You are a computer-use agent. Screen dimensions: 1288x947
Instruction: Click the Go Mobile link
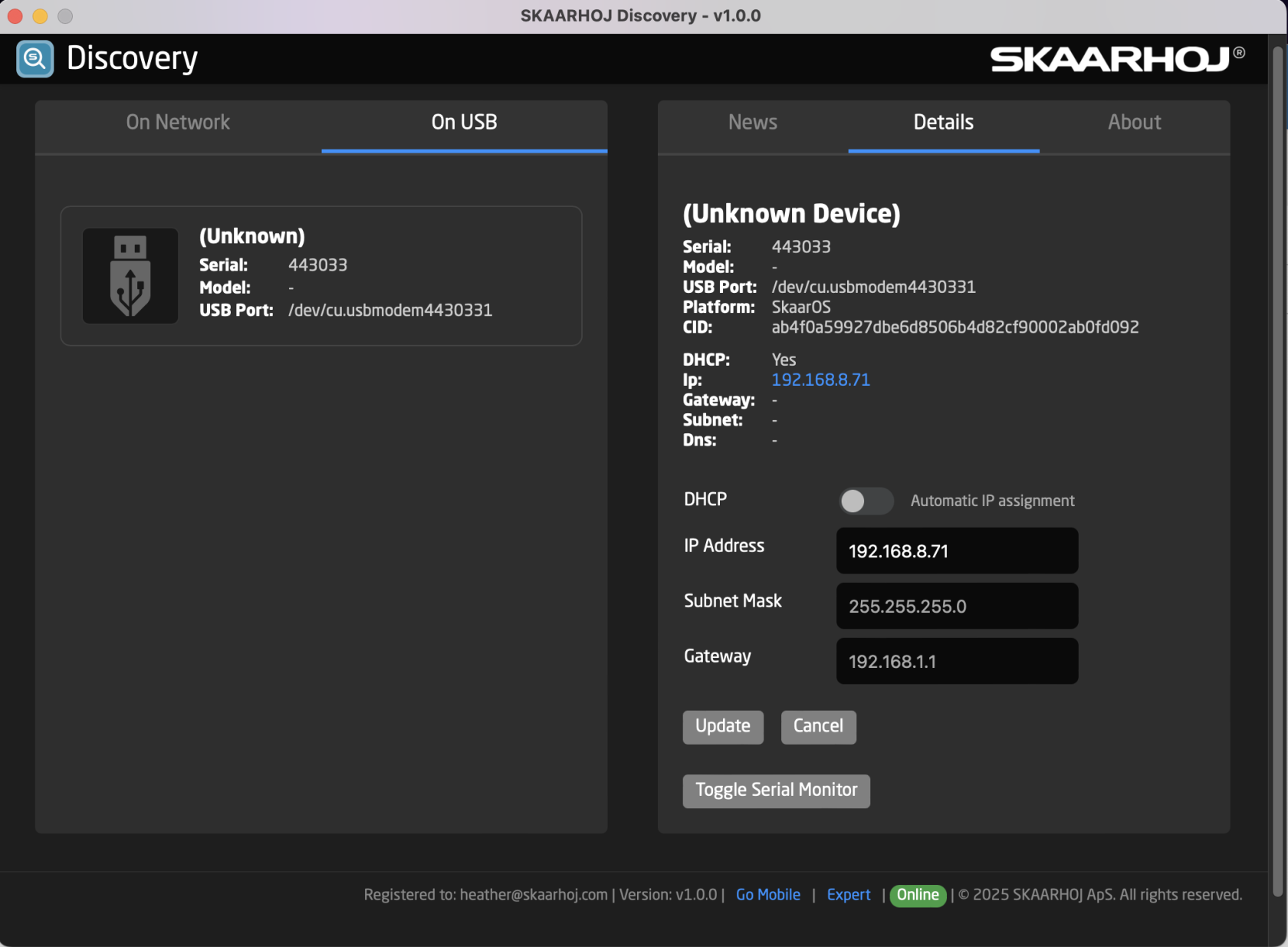pos(767,895)
